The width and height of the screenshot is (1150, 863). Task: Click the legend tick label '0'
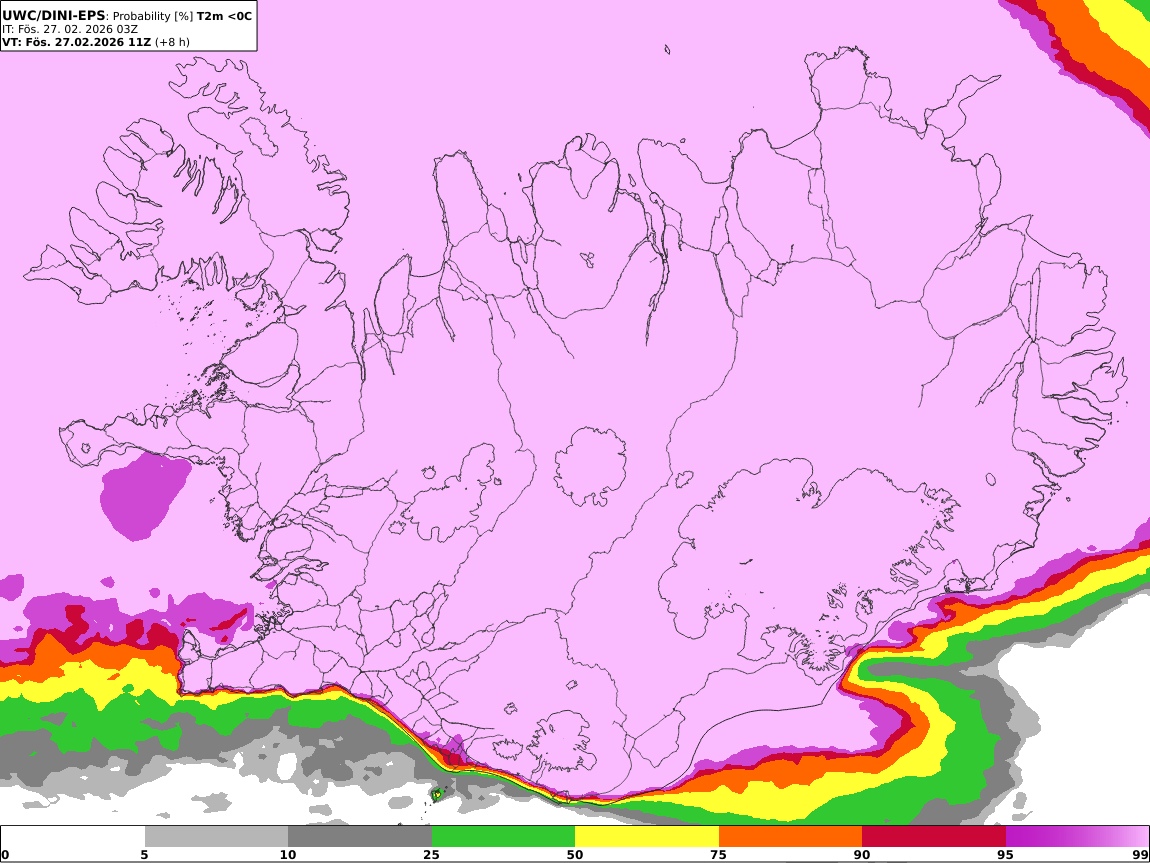click(x=5, y=855)
